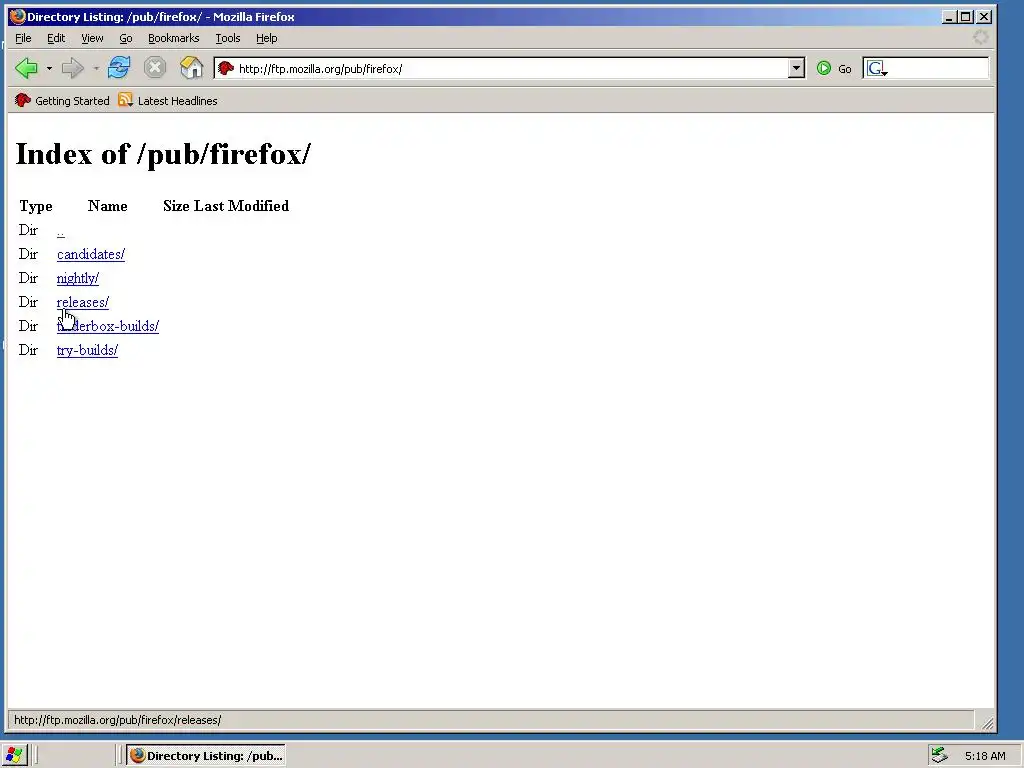Click the Forward arrow button

pos(72,68)
